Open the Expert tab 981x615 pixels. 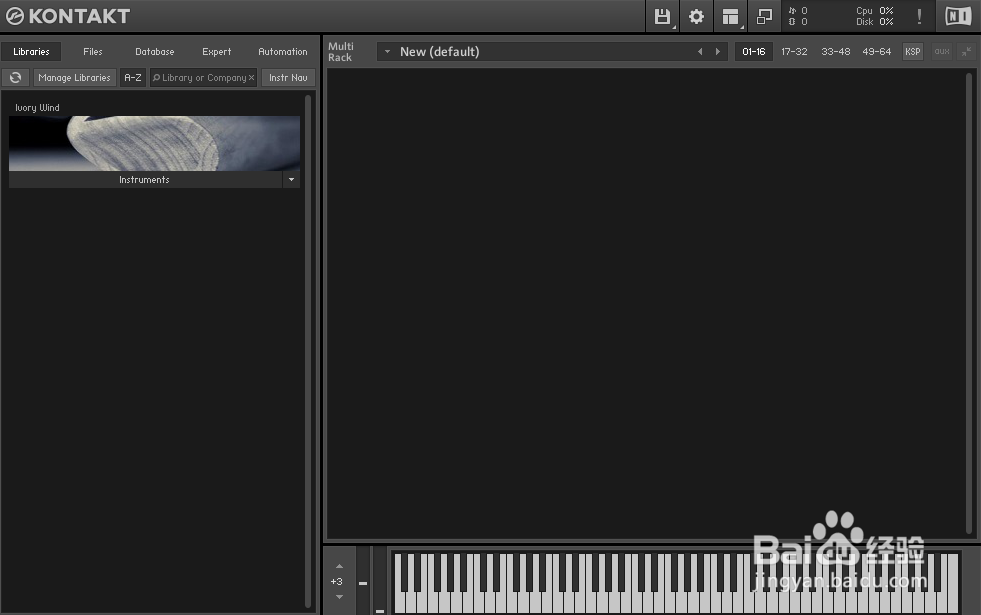point(216,51)
